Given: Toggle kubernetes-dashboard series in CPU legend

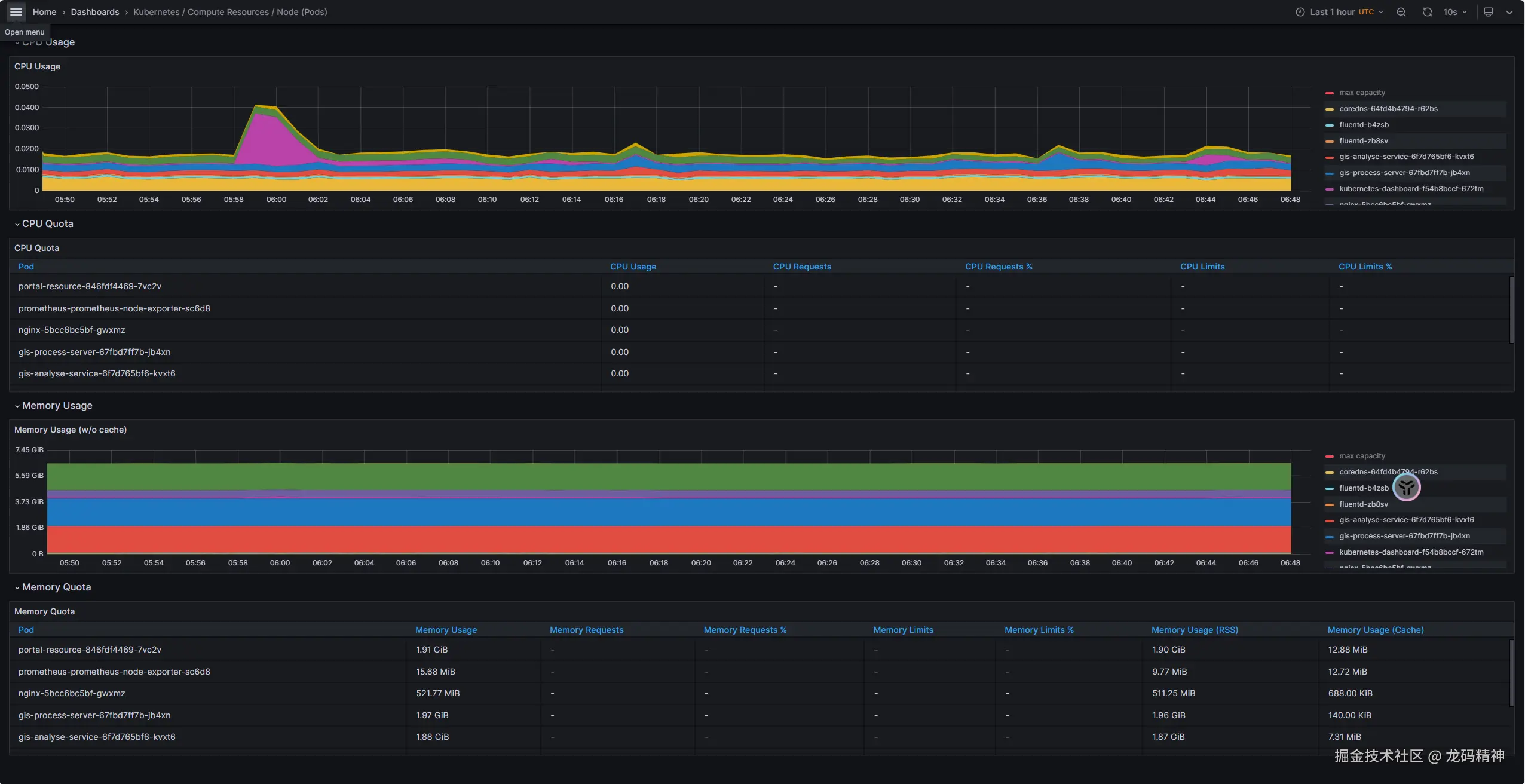Looking at the screenshot, I should coord(1411,189).
